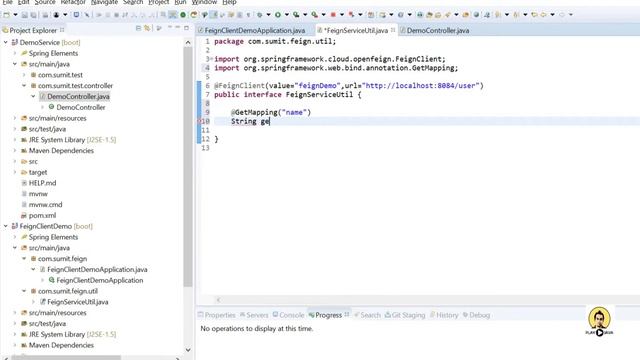Image resolution: width=640 pixels, height=360 pixels.
Task: Open the Debug configurations dropdown arrow
Action: [x=268, y=15]
